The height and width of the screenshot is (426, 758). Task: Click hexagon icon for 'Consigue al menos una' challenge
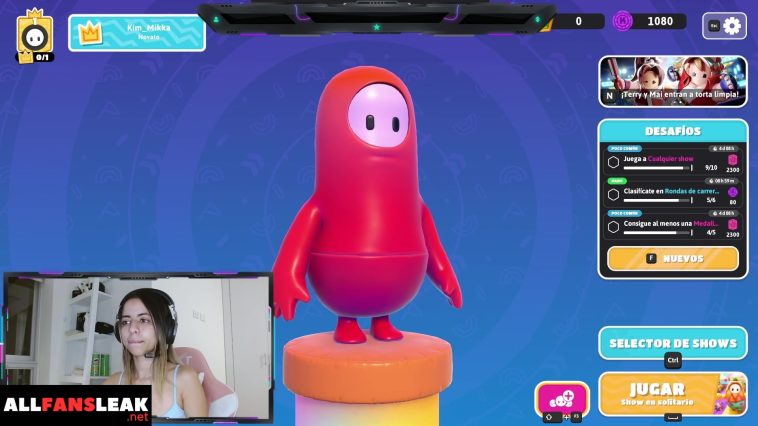(613, 227)
